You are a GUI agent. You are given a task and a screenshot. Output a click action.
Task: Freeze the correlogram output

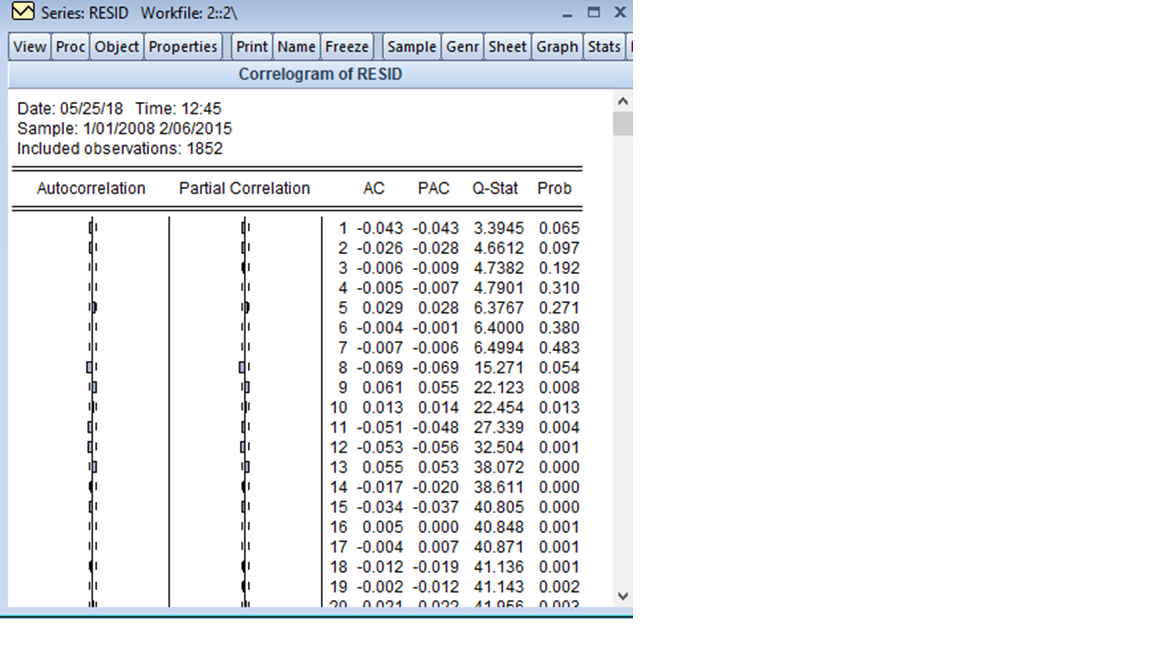pyautogui.click(x=347, y=46)
